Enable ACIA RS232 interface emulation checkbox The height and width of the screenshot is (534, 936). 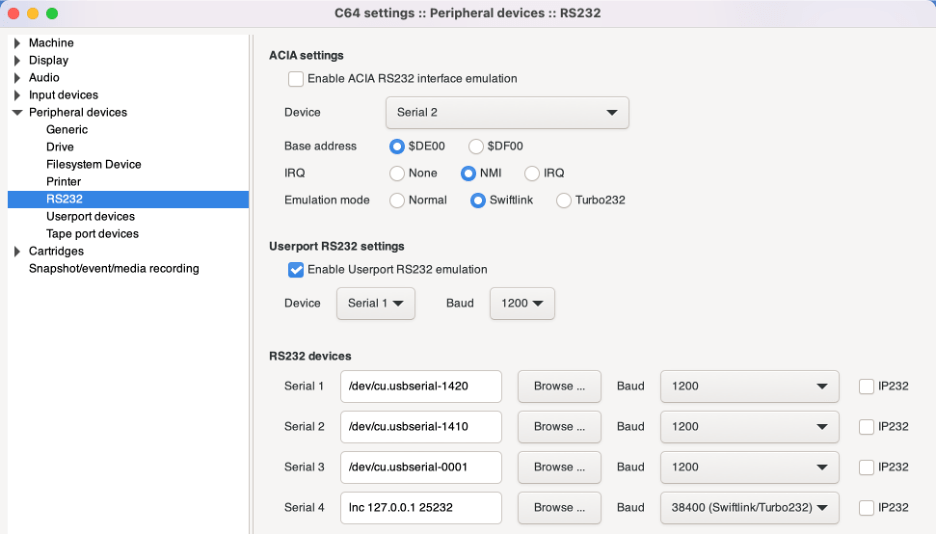point(296,79)
